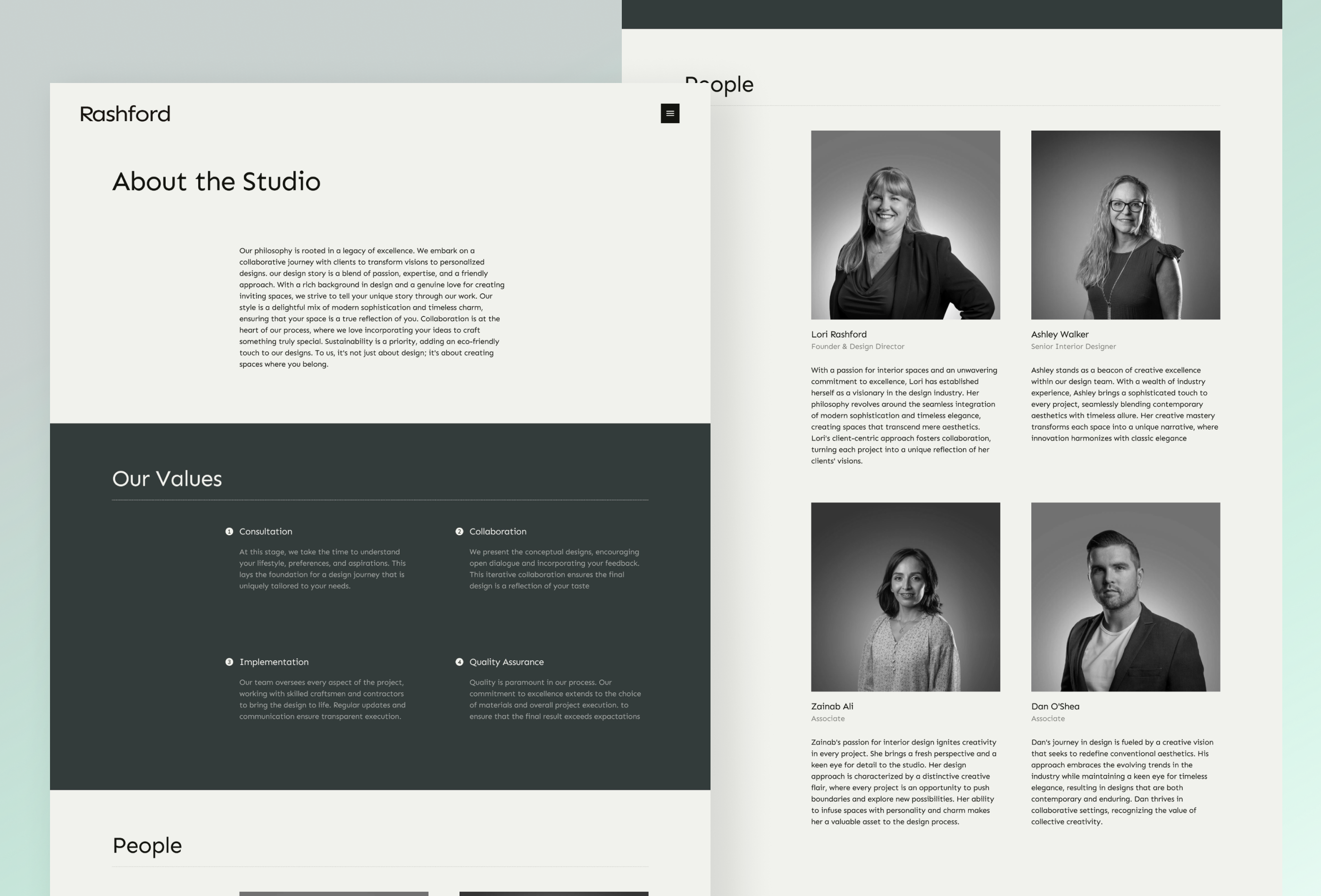Open the hamburger menu button
The height and width of the screenshot is (896, 1321).
coord(669,114)
